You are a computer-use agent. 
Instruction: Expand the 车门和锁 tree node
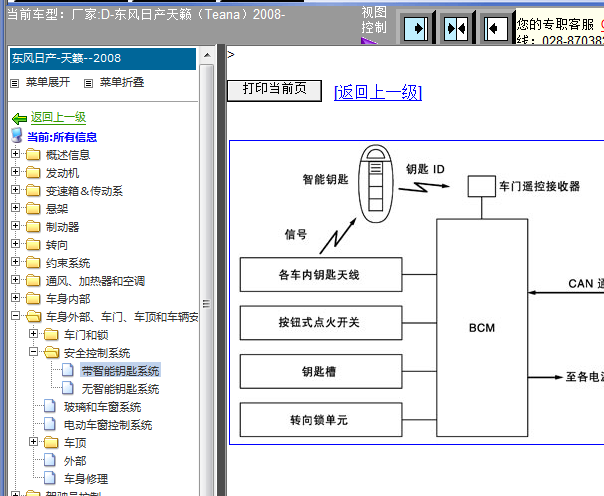[x=34, y=333]
